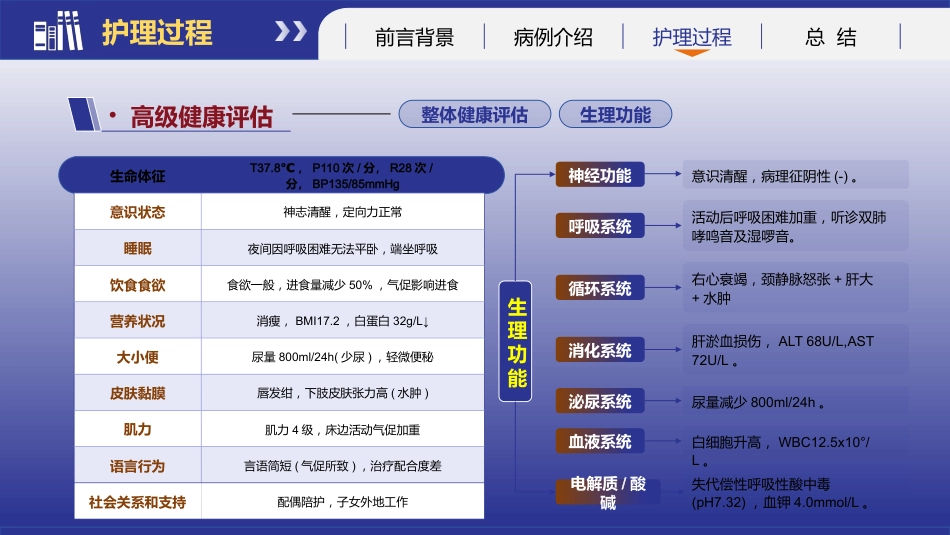
Task: Click the text 活动后呼吸困难加重
Action: coord(789,227)
